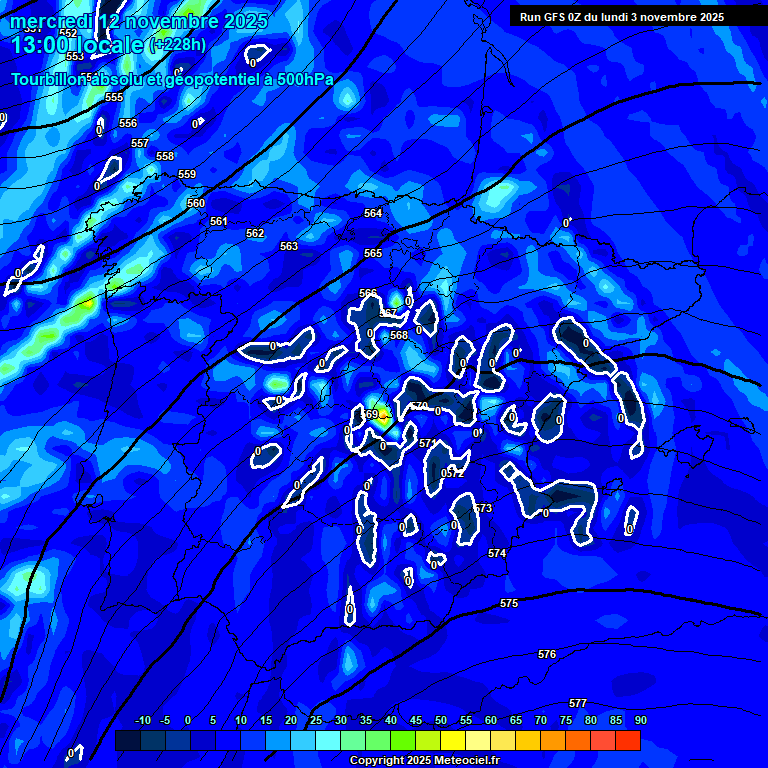This screenshot has width=768, height=768.
Task: Pick the cyan swatch in the color scale
Action: point(328,741)
